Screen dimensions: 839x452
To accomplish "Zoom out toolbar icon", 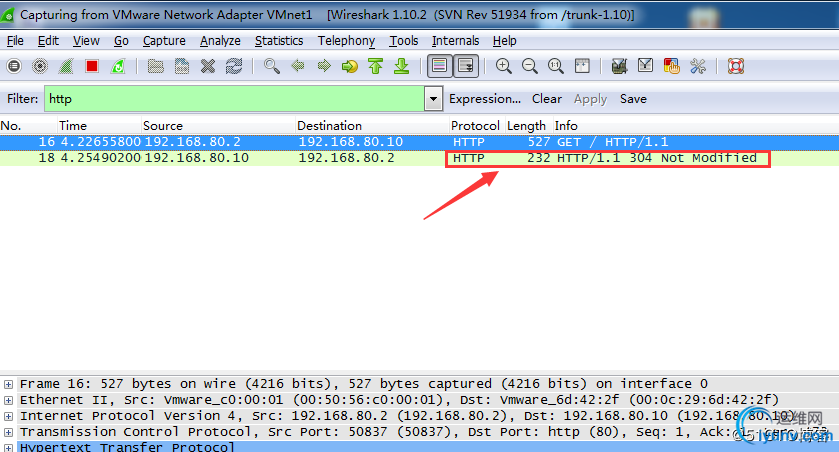I will pos(530,66).
